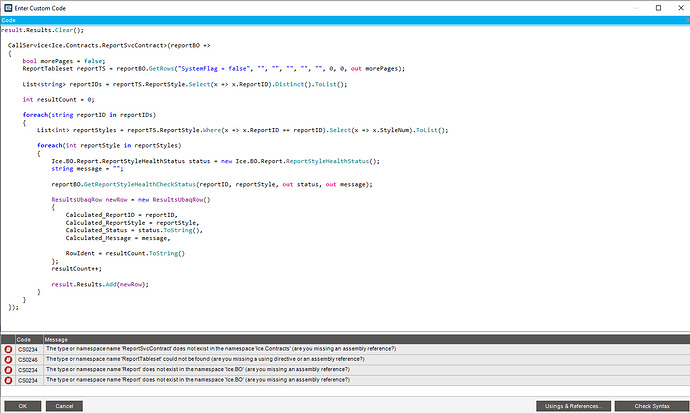The width and height of the screenshot is (690, 413).
Task: Click the 'ResultsUbaqRow newRow' declaration line
Action: point(131,200)
